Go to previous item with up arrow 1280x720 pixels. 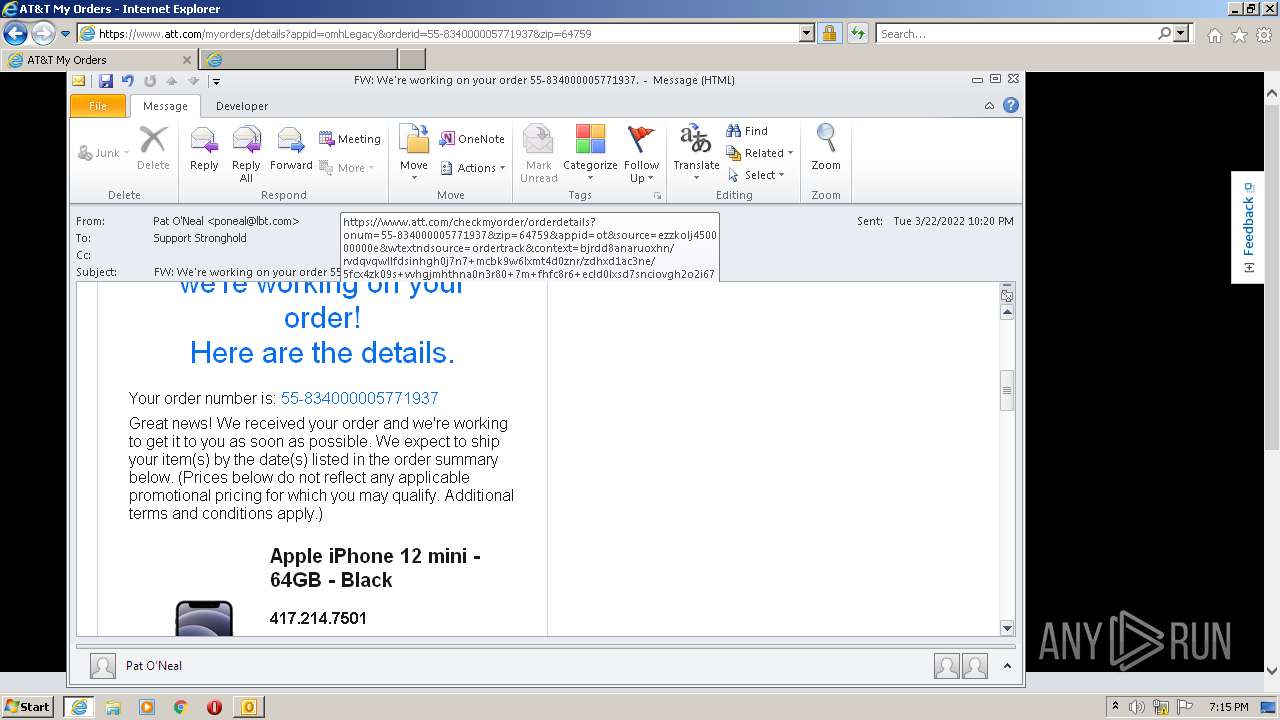pos(172,81)
